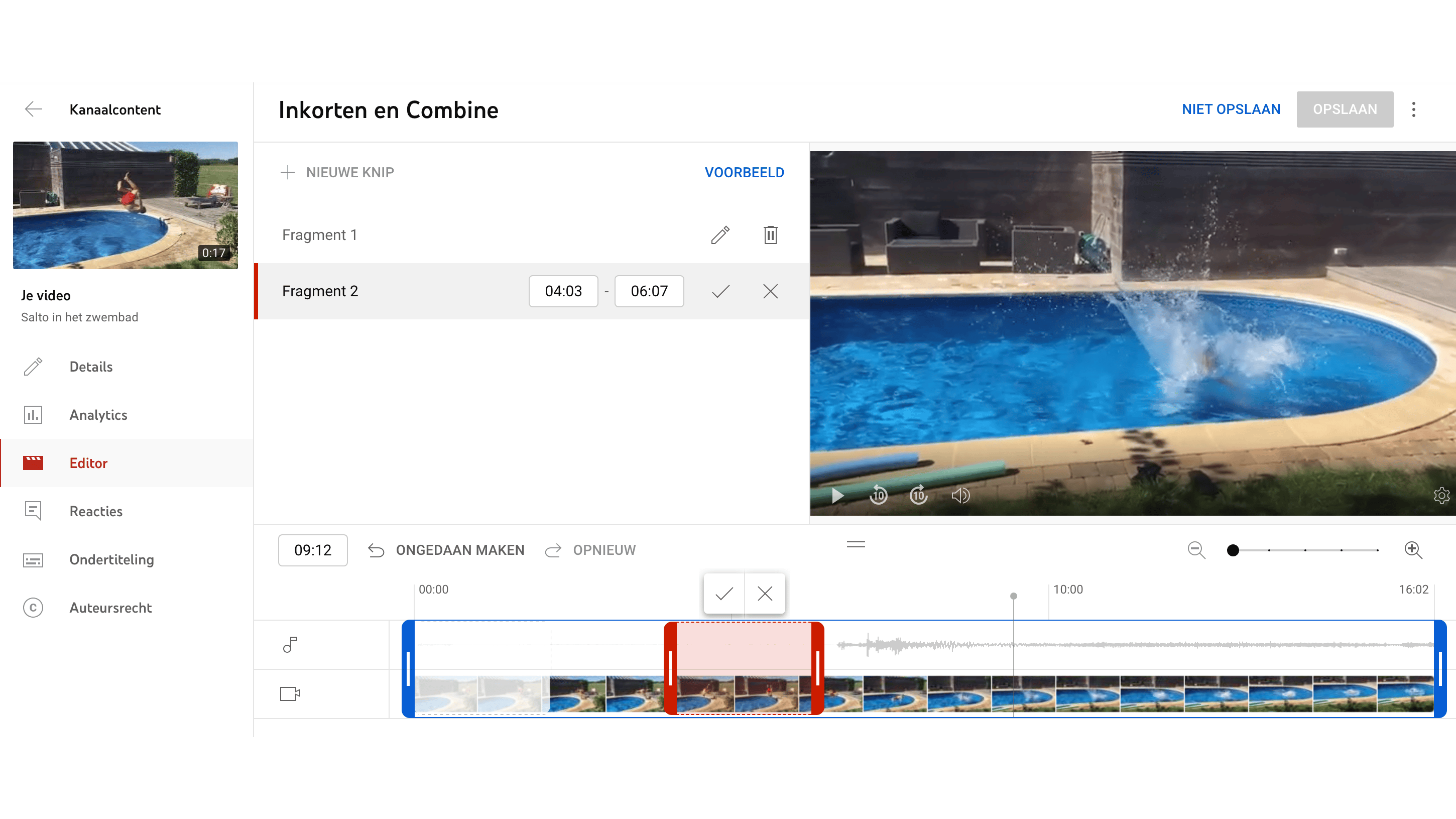
Task: Click the pencil icon for Fragment 1
Action: click(x=720, y=235)
